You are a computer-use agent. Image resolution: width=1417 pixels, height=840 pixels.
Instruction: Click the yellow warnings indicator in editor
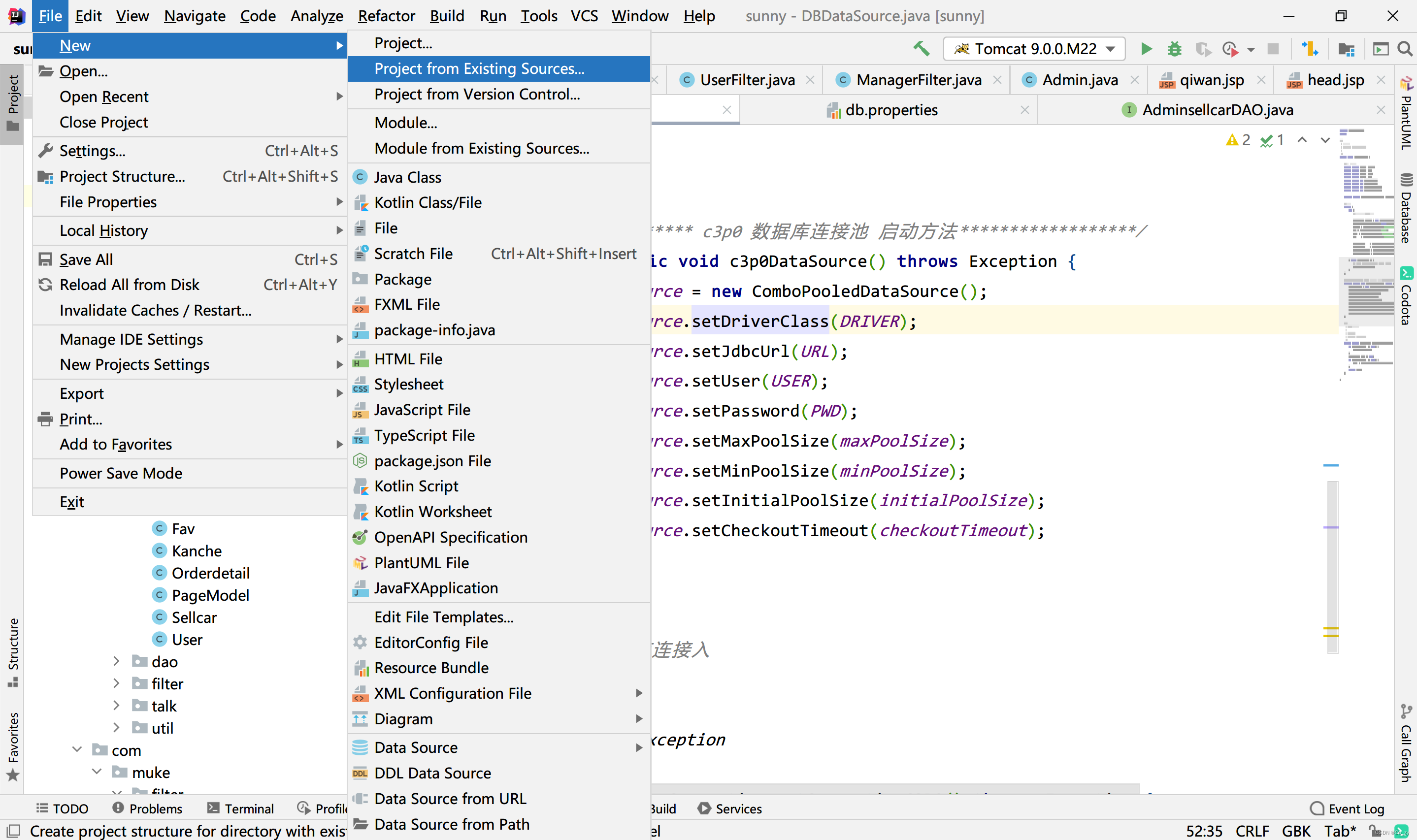(1238, 140)
